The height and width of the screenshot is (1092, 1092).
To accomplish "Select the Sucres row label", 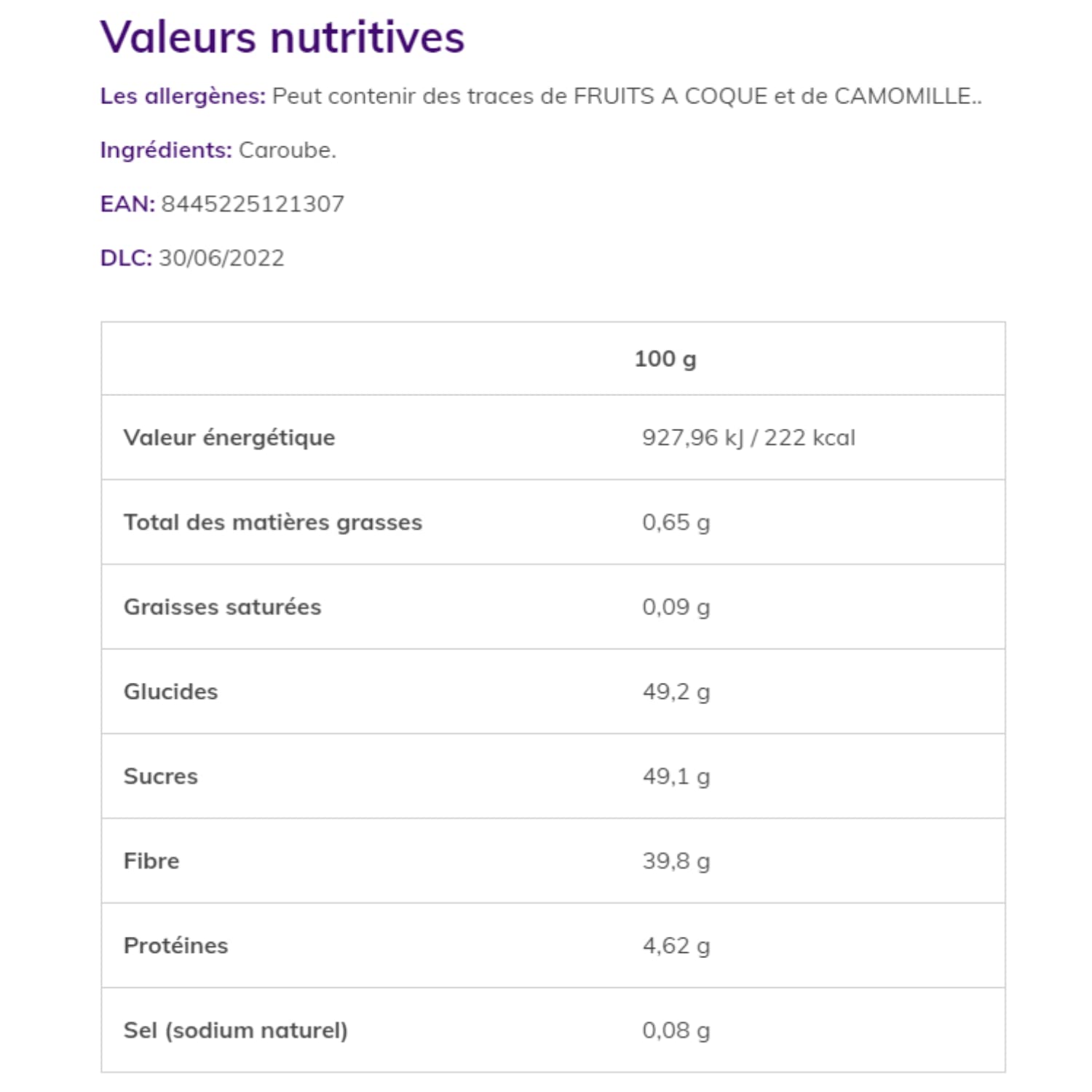I will (x=161, y=776).
